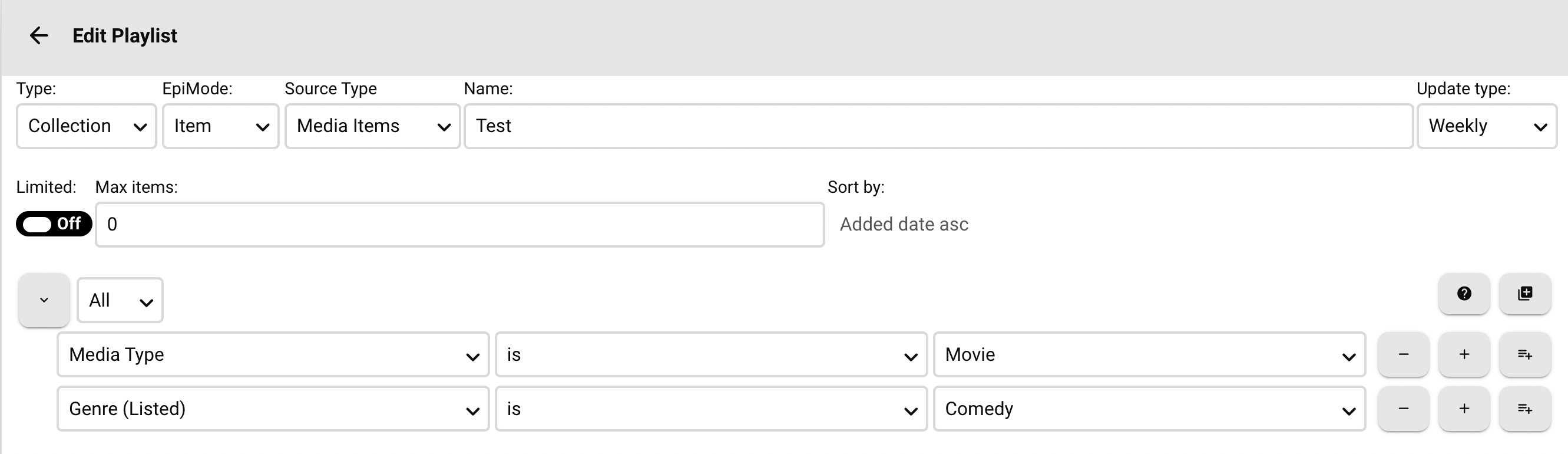Click the Edit Playlist title text
Screen dimensions: 1568x454
125,35
